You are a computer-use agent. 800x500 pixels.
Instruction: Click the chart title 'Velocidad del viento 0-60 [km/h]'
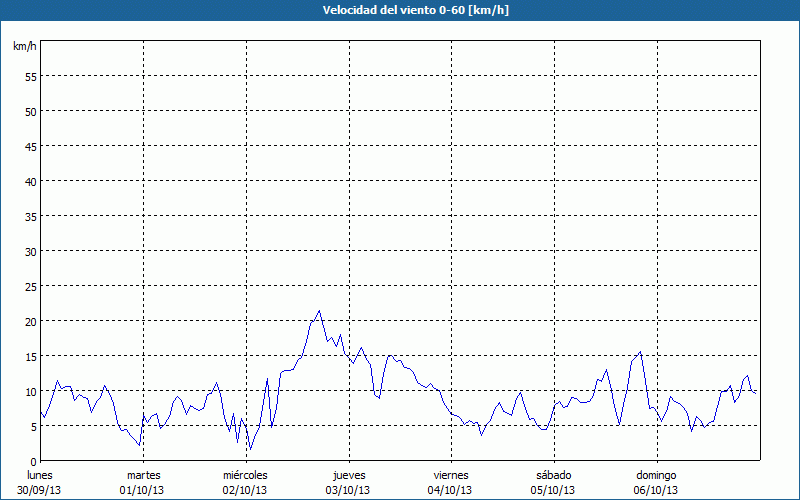click(399, 10)
